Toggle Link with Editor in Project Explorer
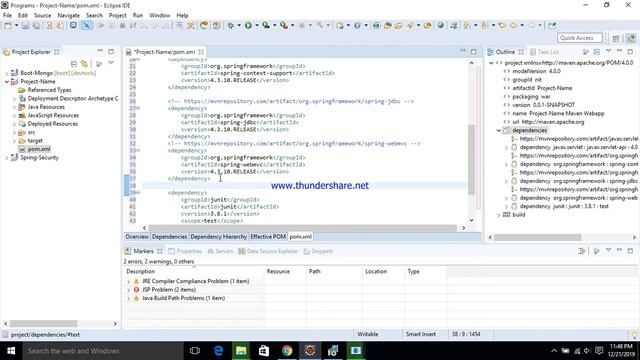The height and width of the screenshot is (360, 640). (84, 64)
